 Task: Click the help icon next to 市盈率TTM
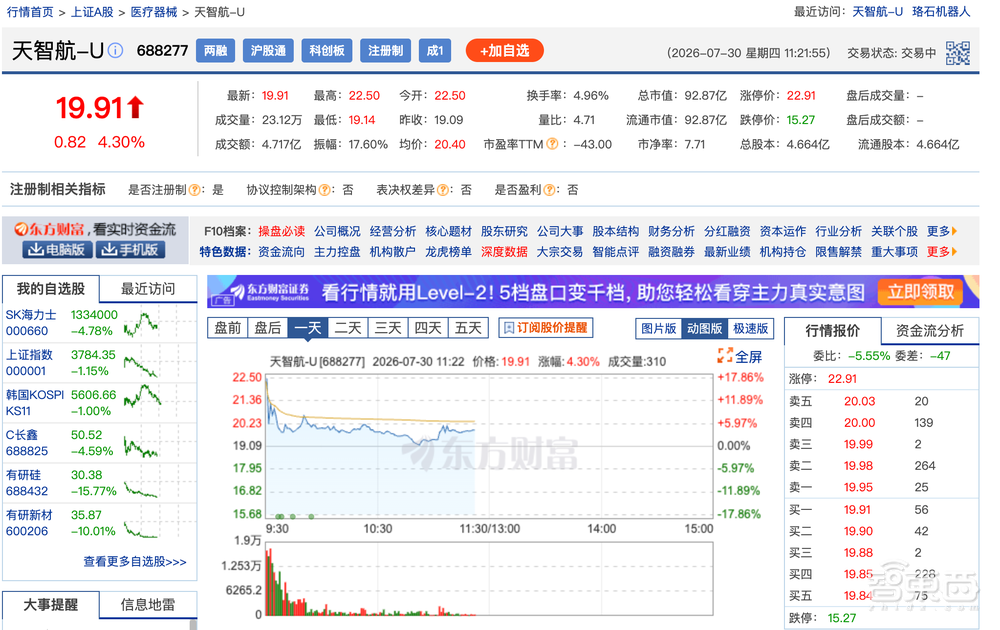(552, 144)
